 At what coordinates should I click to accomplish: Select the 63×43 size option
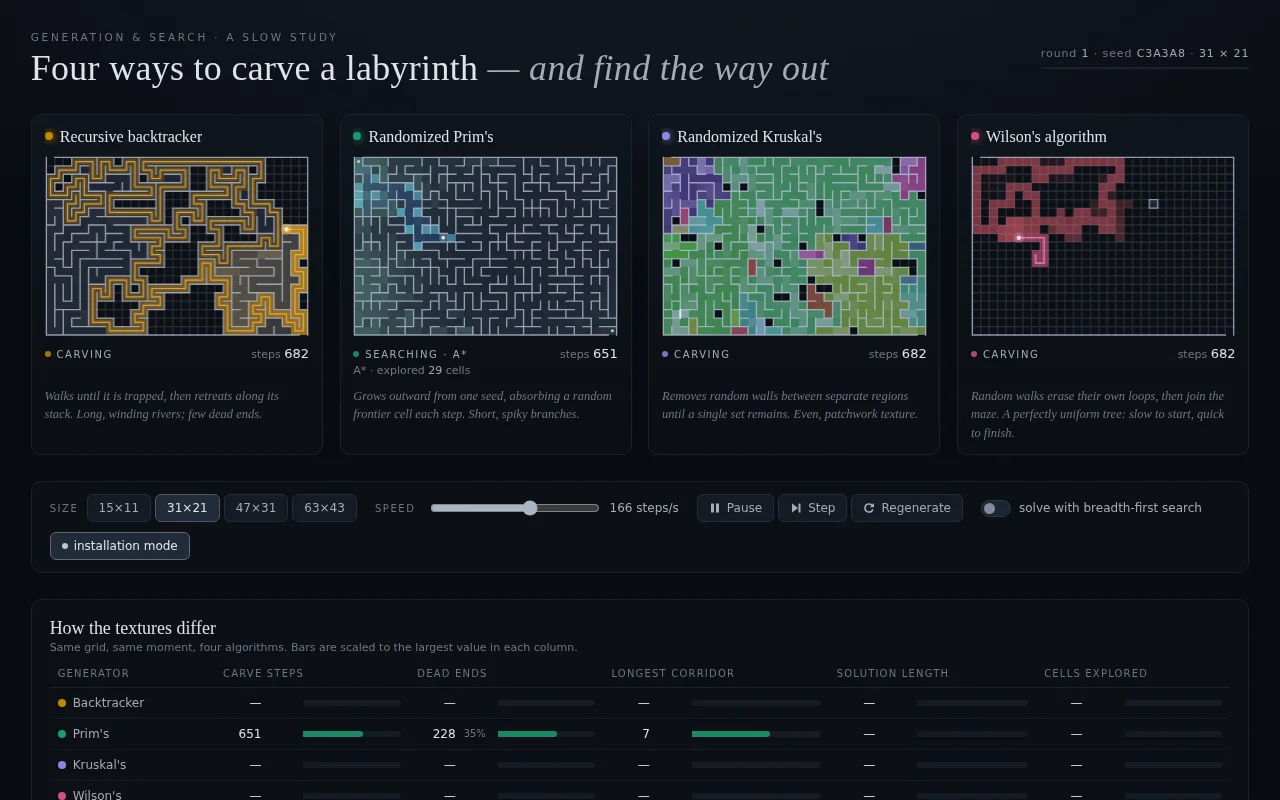pos(324,508)
